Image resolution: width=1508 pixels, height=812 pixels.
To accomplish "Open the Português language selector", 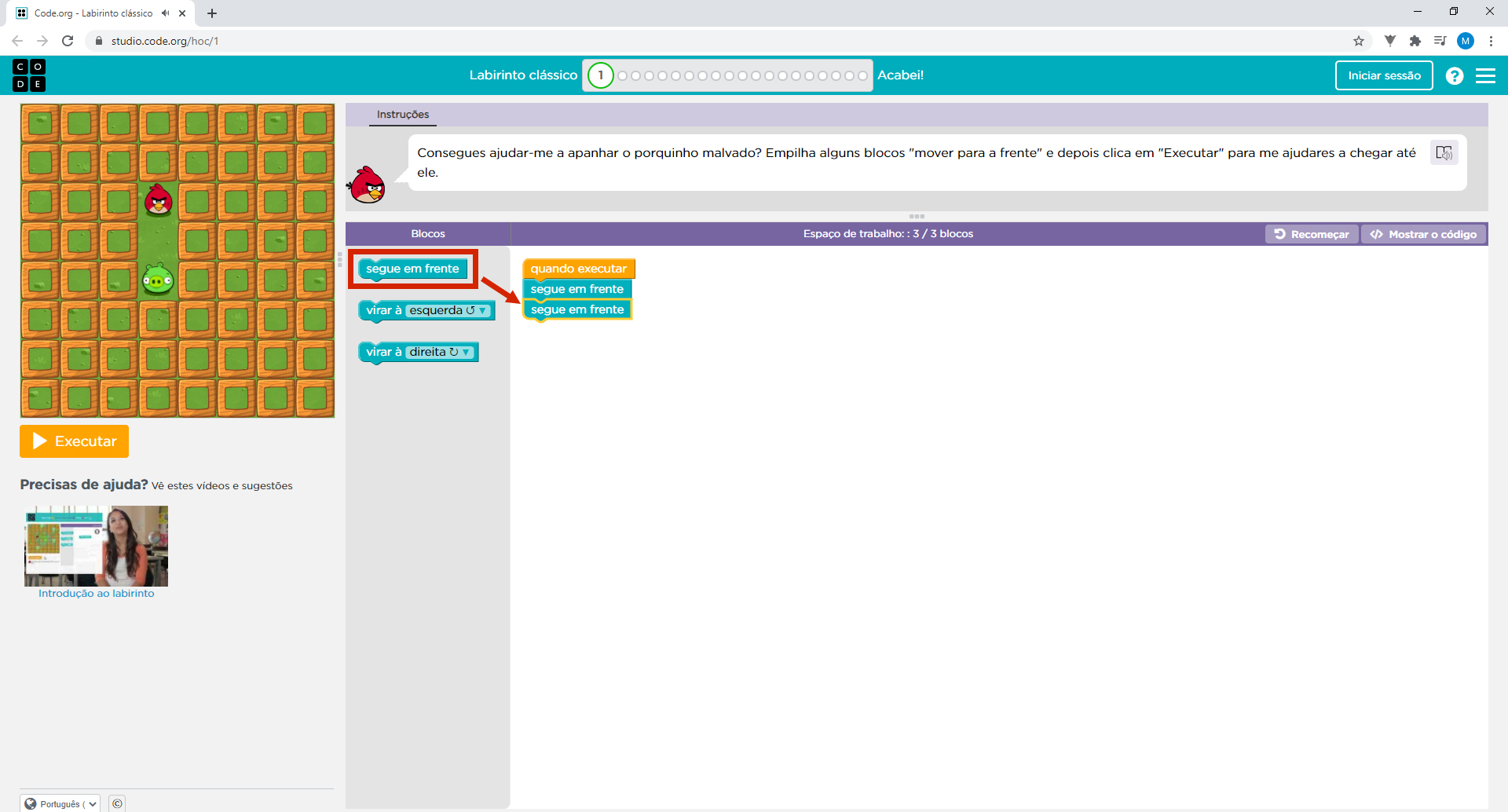I will [60, 803].
